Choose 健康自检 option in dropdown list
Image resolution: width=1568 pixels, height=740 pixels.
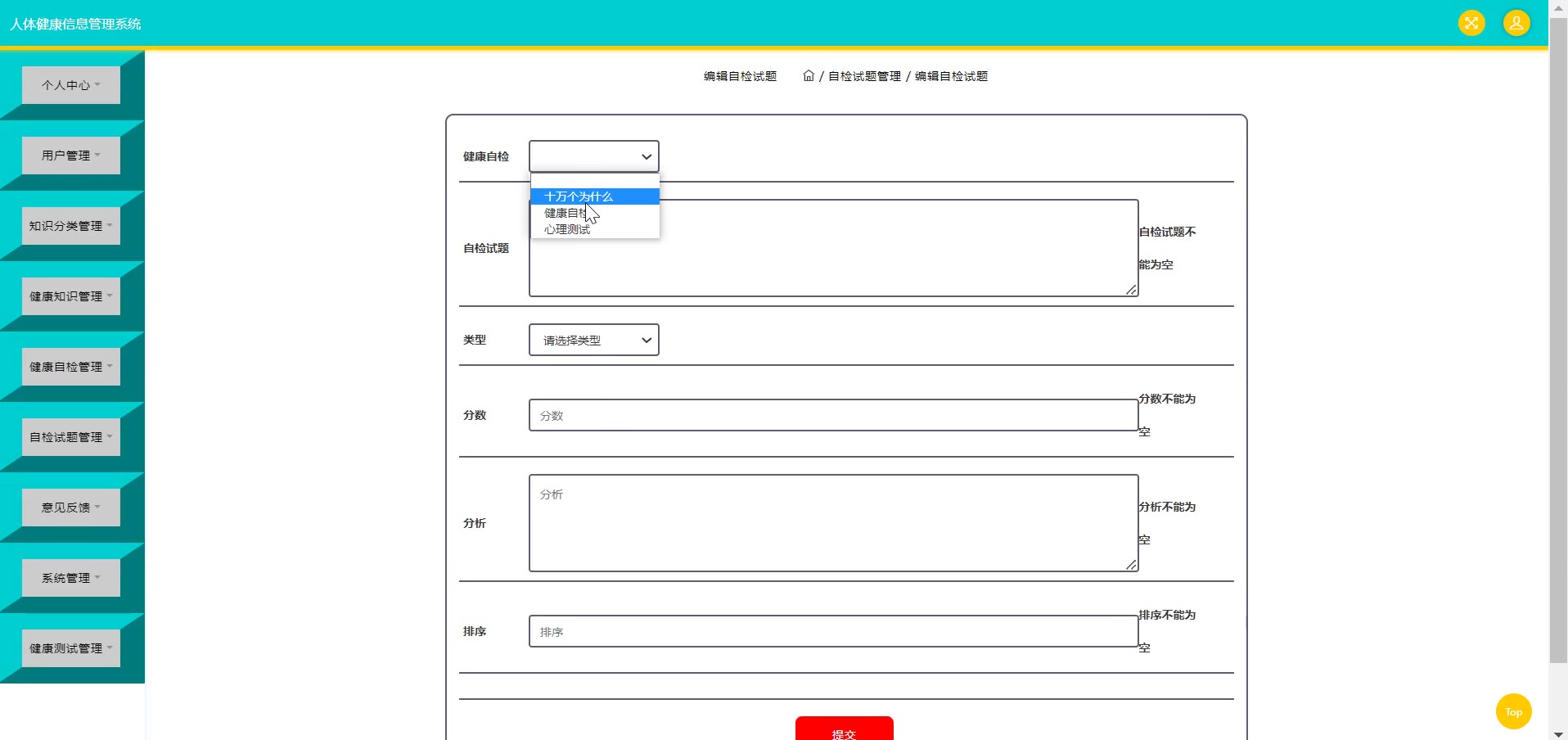click(x=595, y=213)
